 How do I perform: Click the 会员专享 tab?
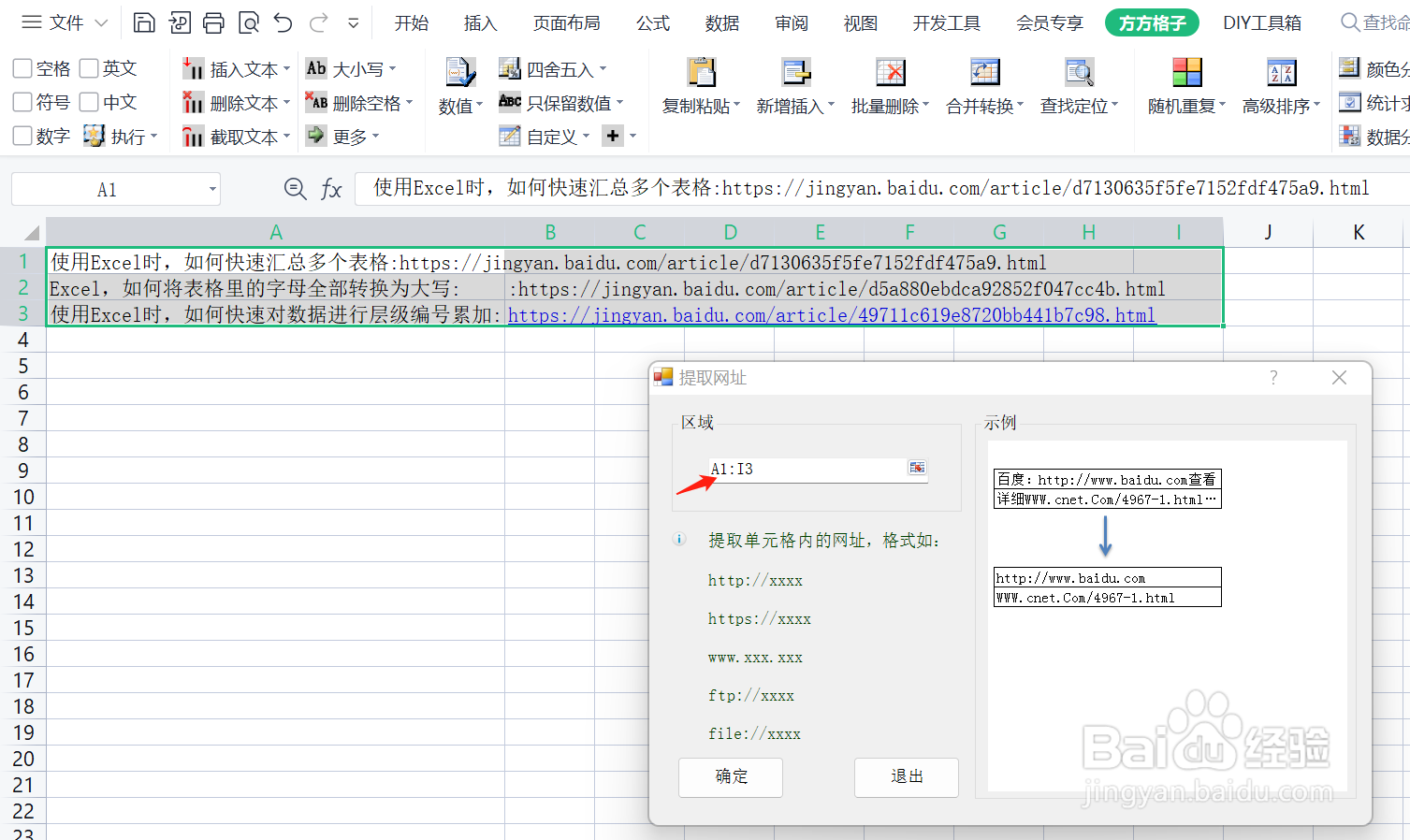point(1050,22)
